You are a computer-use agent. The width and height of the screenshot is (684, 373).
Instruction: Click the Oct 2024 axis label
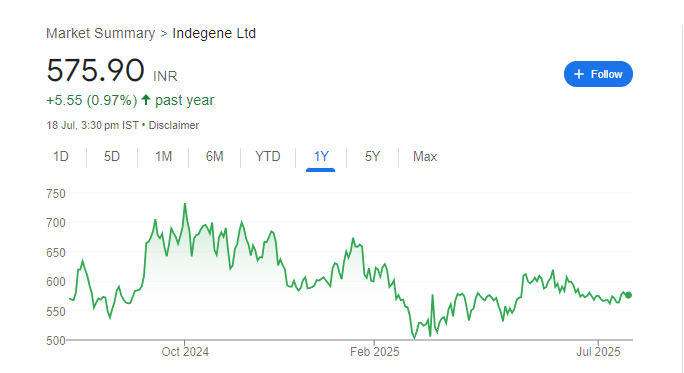coord(185,352)
